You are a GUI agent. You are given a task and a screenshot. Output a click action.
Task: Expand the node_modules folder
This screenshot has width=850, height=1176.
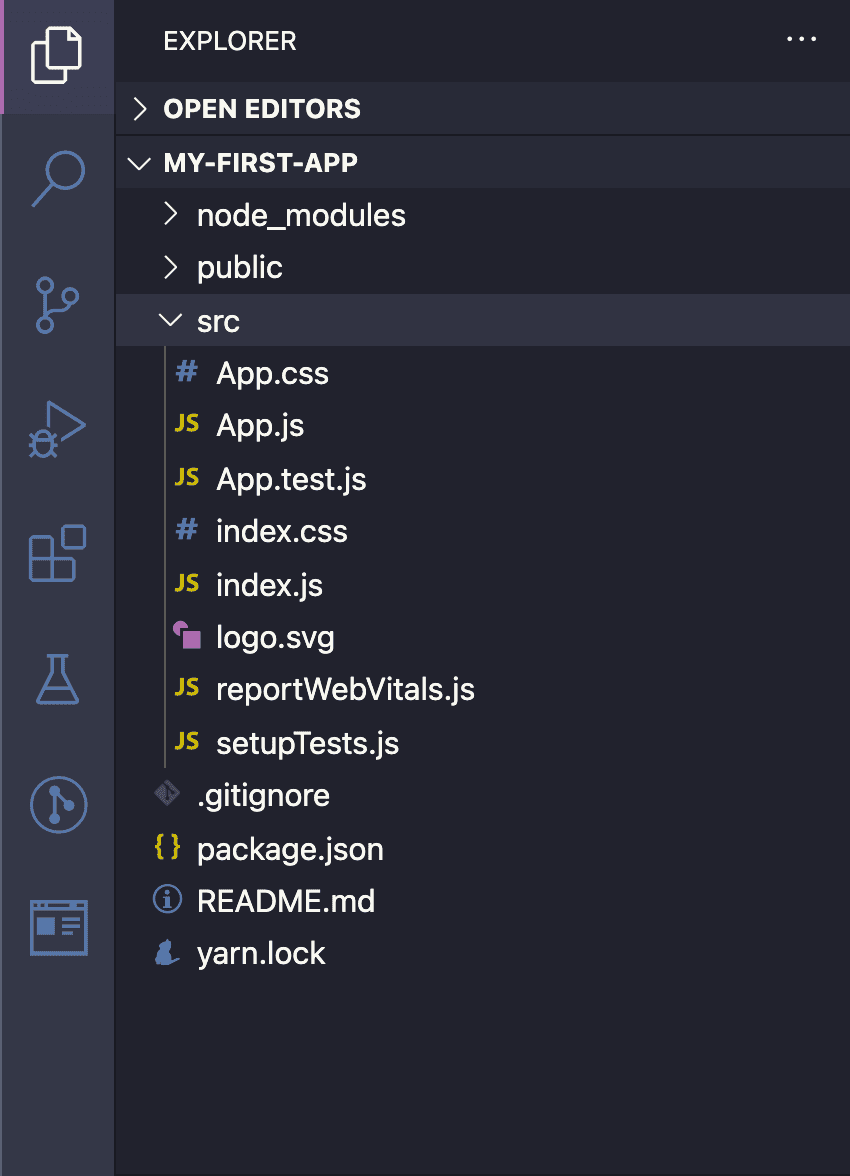[x=300, y=214]
